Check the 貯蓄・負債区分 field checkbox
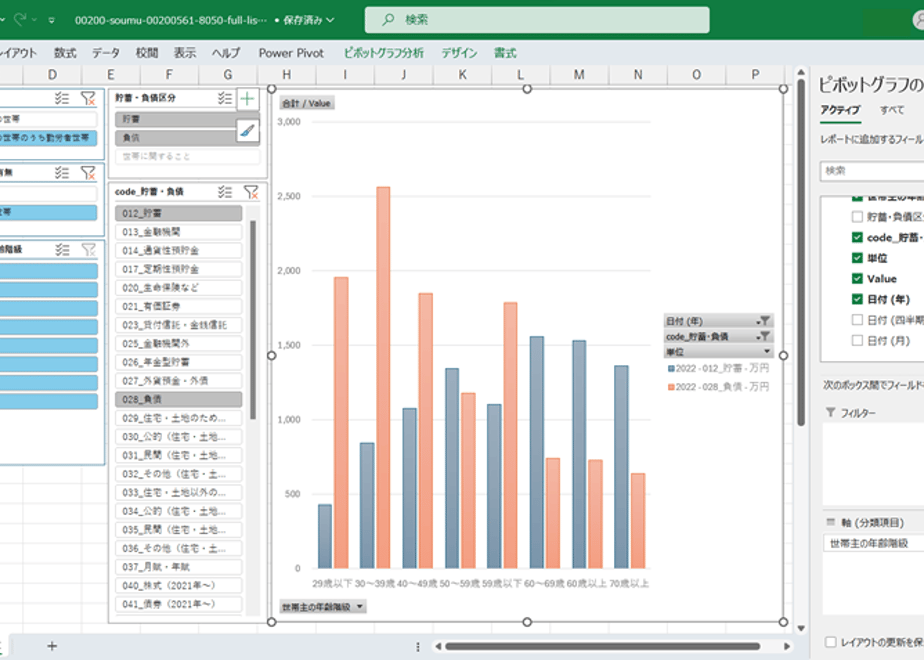The width and height of the screenshot is (924, 660). [x=857, y=217]
